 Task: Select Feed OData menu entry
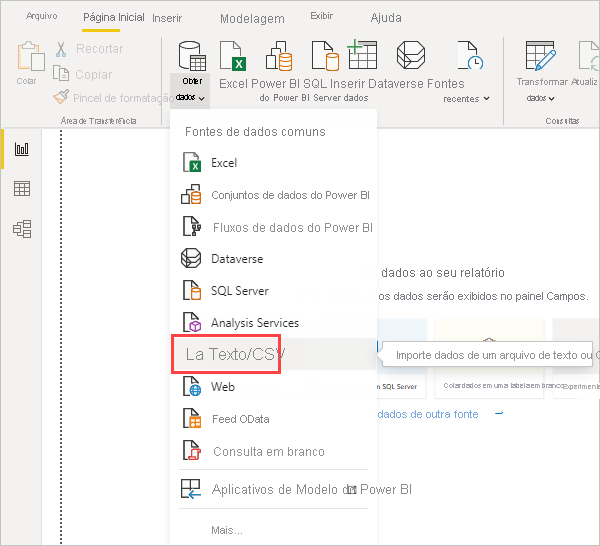274,419
